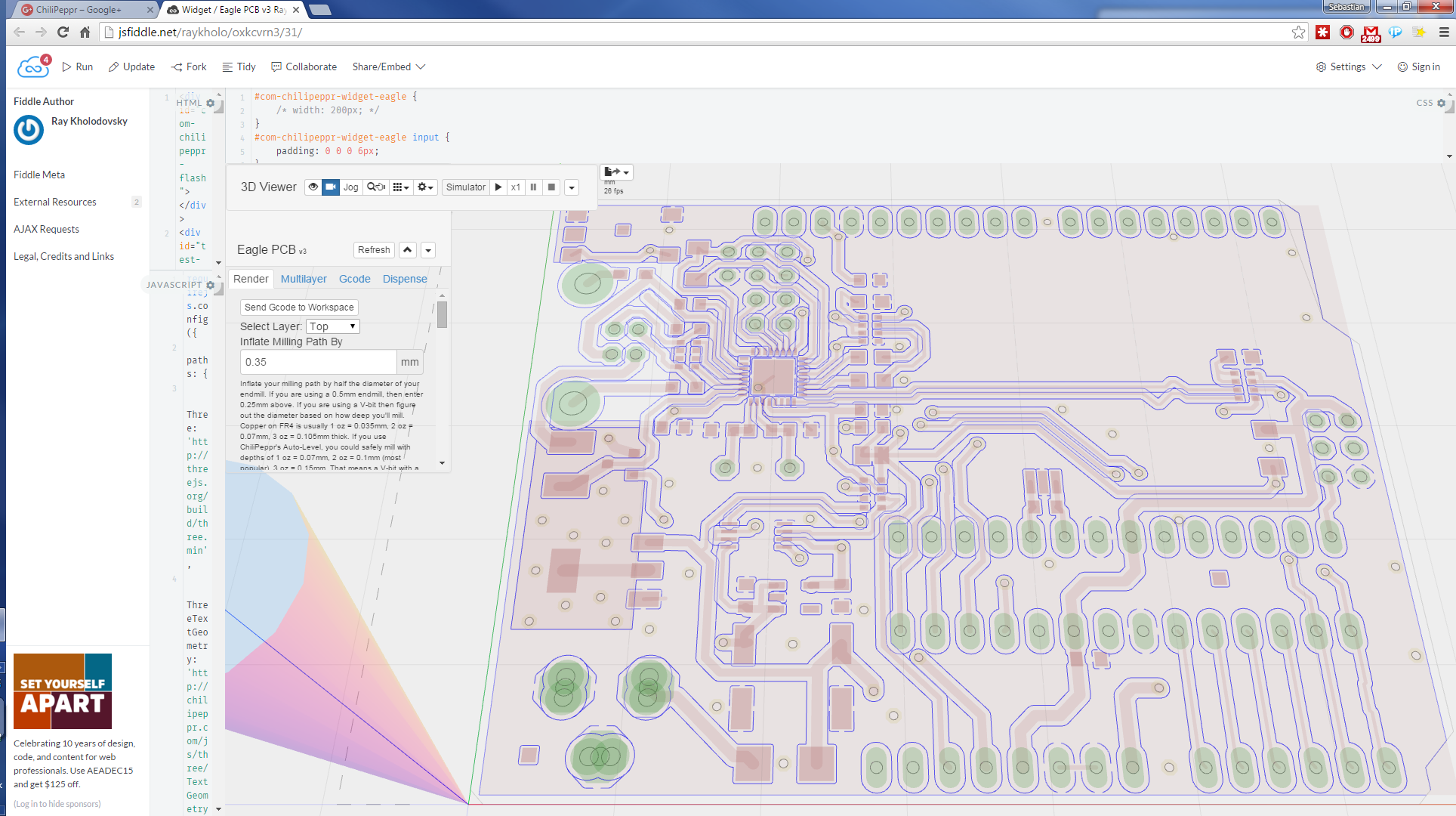Click the Eagle PCB panel vertical scrollbar

coord(442,315)
